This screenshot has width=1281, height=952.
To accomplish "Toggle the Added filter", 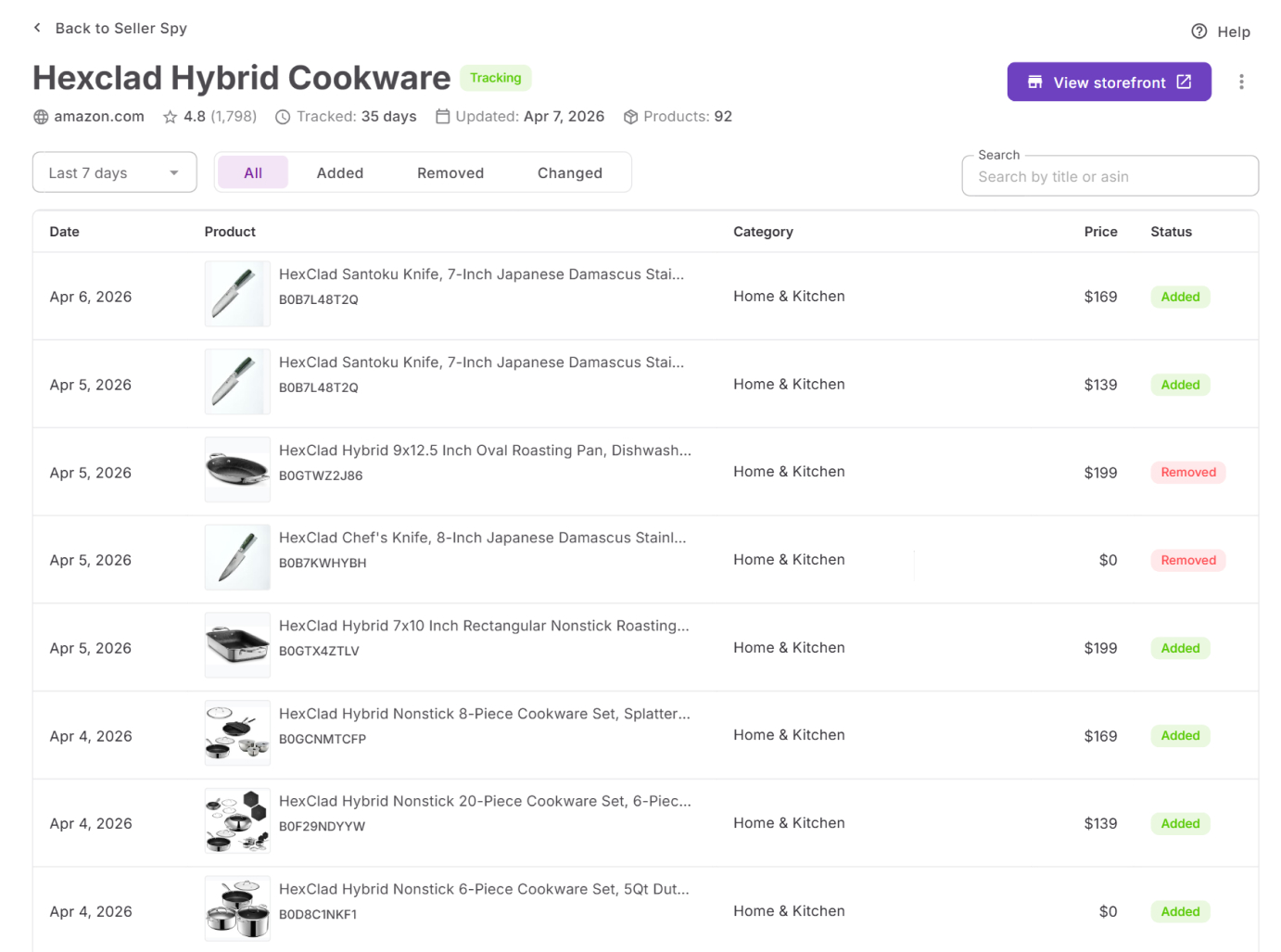I will click(339, 172).
